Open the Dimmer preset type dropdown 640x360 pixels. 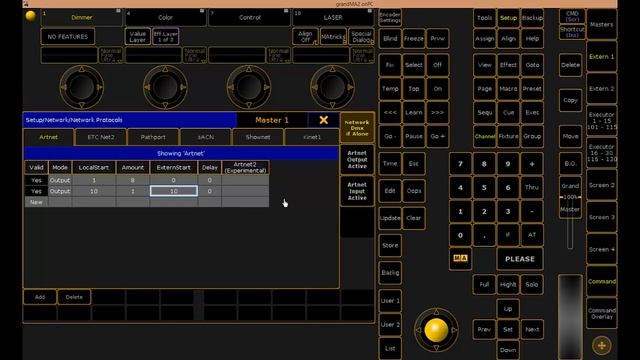click(82, 18)
